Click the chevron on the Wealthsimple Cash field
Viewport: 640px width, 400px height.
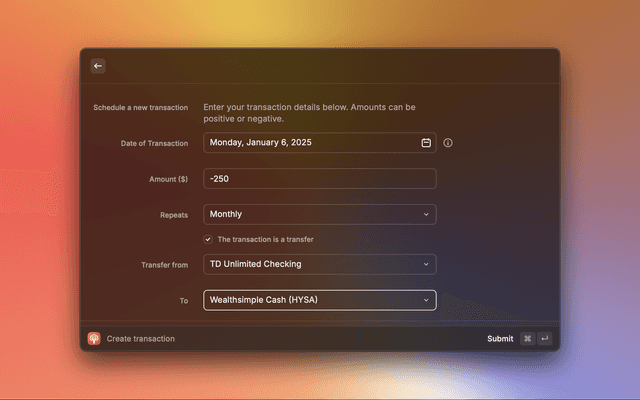[x=426, y=300]
